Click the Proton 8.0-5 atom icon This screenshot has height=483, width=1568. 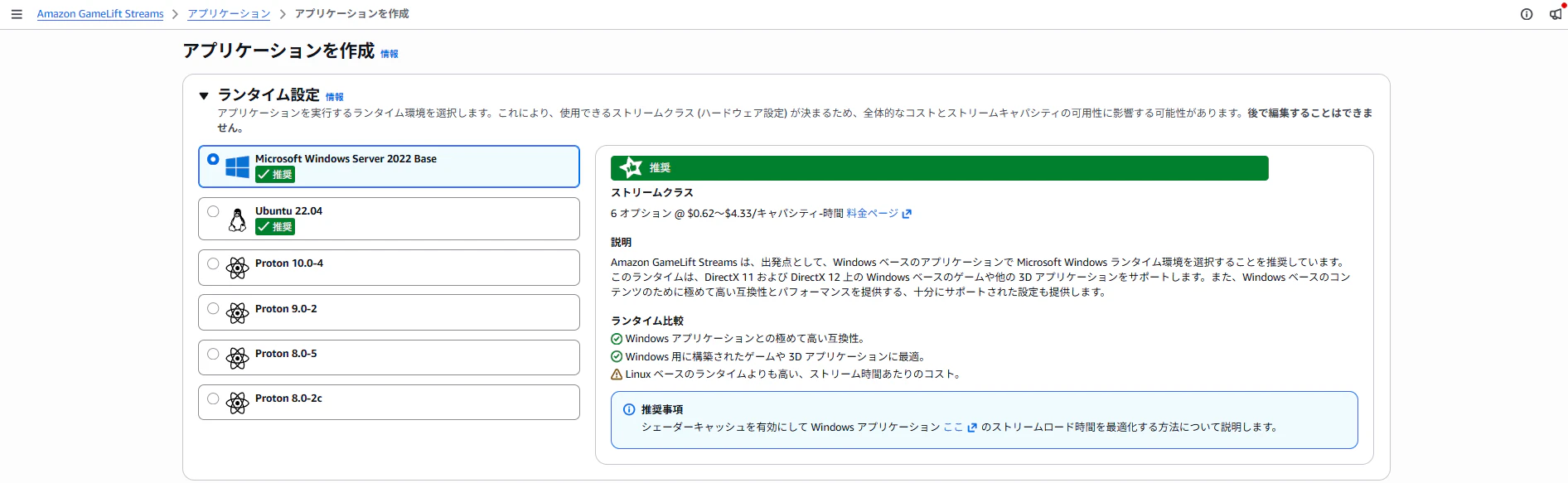click(x=237, y=358)
